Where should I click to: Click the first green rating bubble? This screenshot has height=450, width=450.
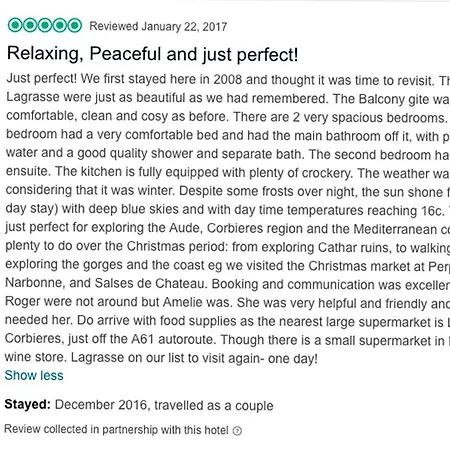tap(15, 25)
